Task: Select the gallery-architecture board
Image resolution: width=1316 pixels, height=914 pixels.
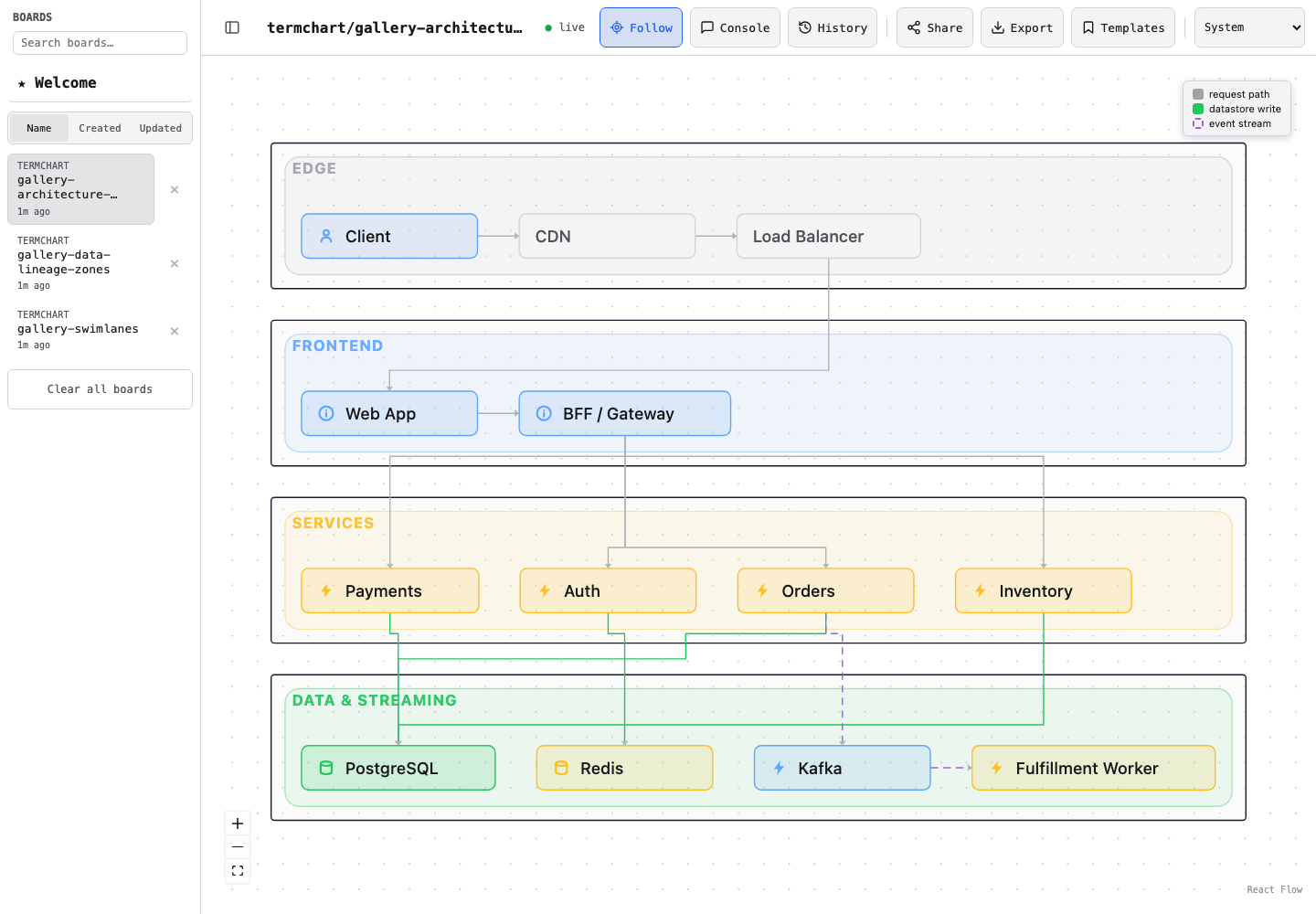Action: (80, 189)
